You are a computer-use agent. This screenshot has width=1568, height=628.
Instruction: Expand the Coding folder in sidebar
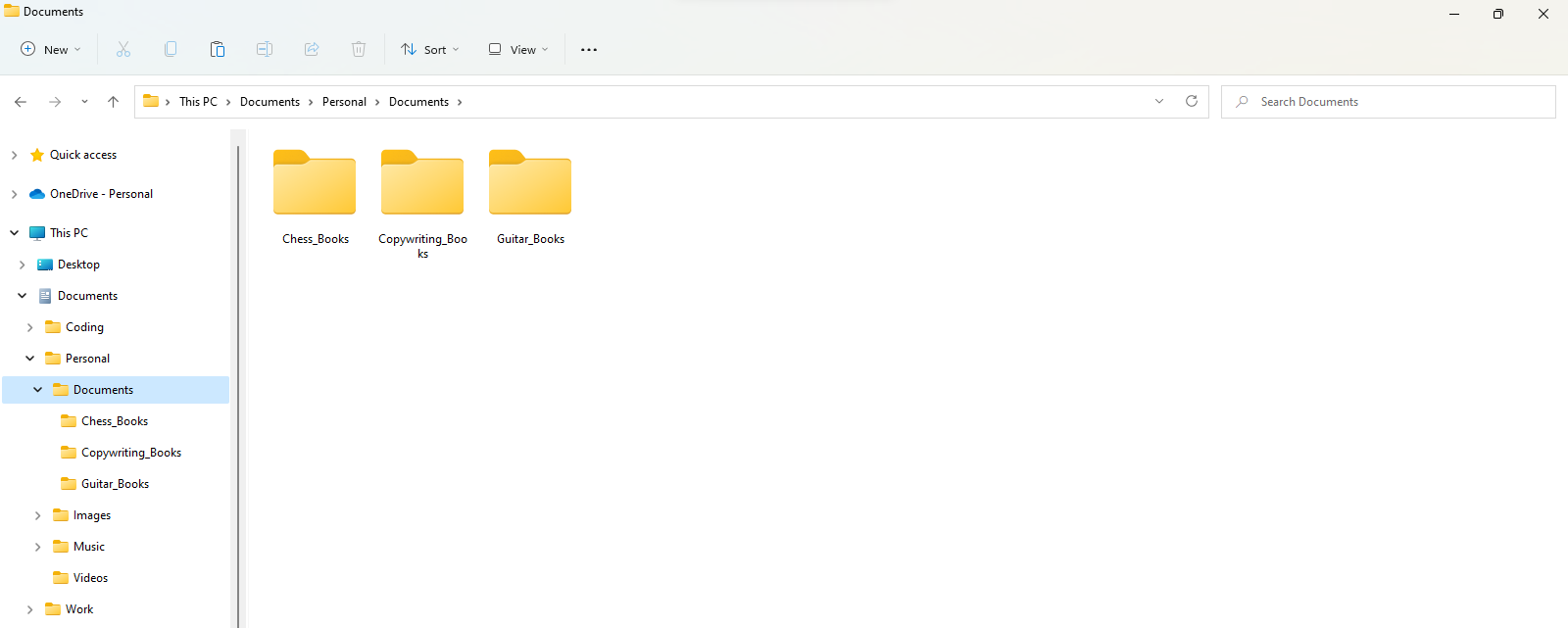coord(29,327)
